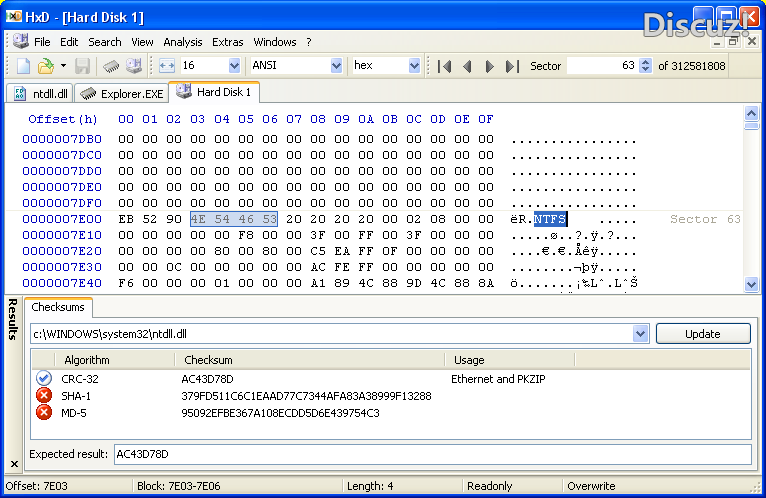Close the Results panel with the x
The width and height of the screenshot is (766, 498).
(14, 464)
